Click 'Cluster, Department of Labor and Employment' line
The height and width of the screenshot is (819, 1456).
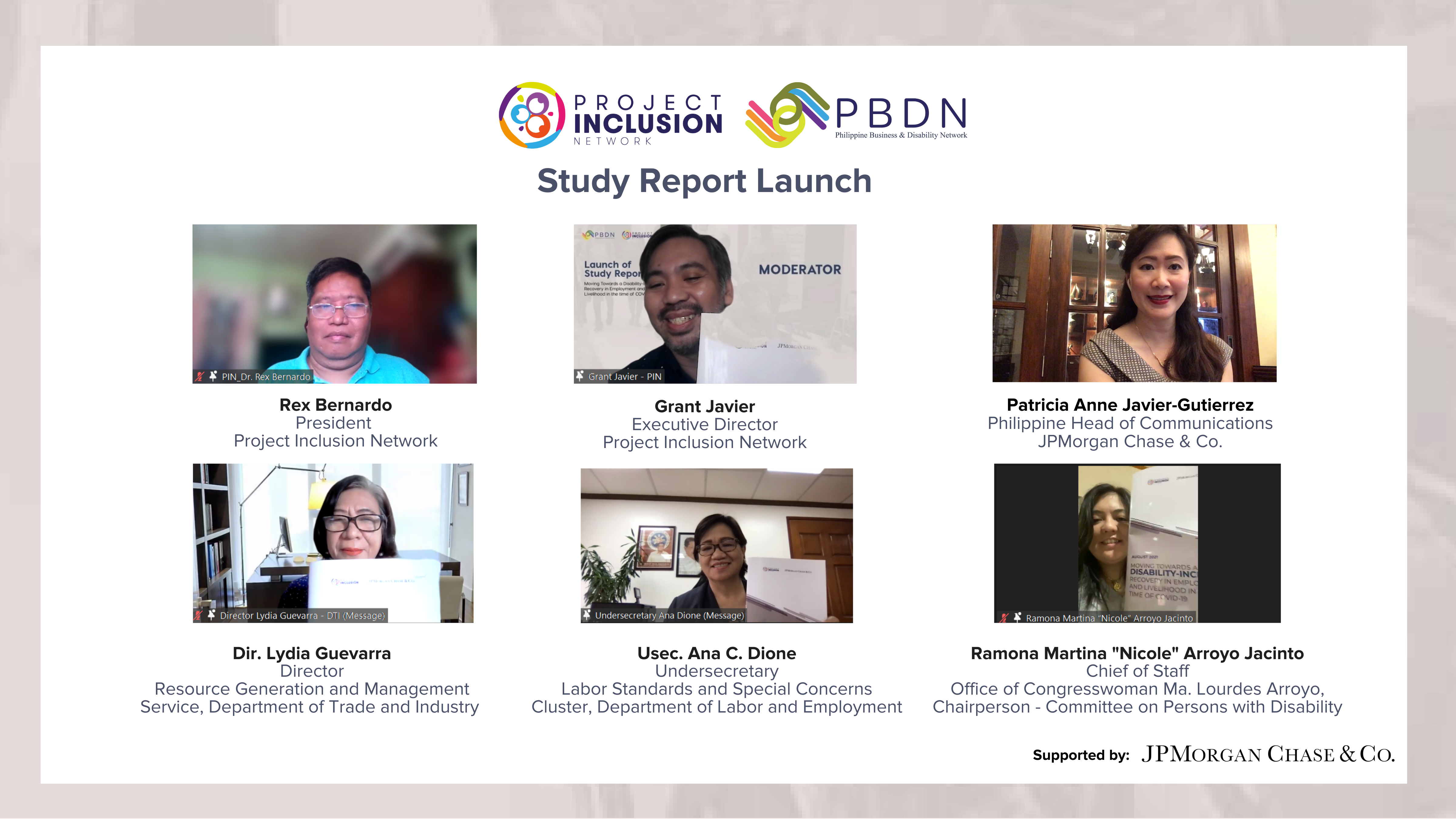(x=717, y=707)
